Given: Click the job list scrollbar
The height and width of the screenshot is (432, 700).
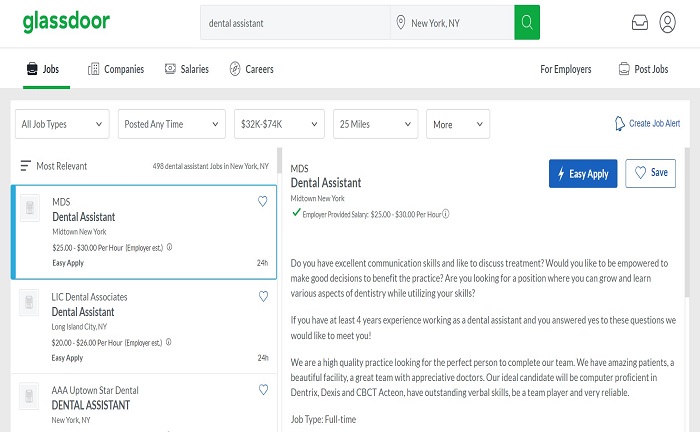Looking at the screenshot, I should click(x=279, y=161).
